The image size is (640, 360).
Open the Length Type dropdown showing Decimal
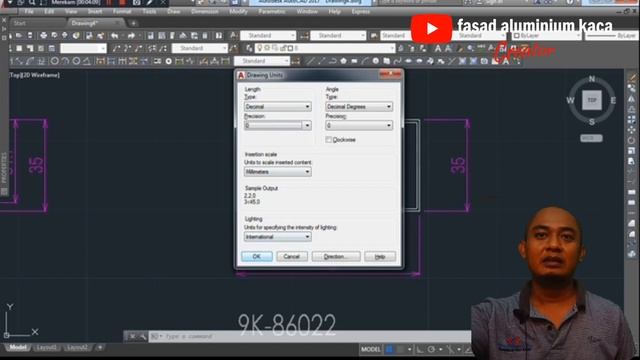(x=278, y=107)
